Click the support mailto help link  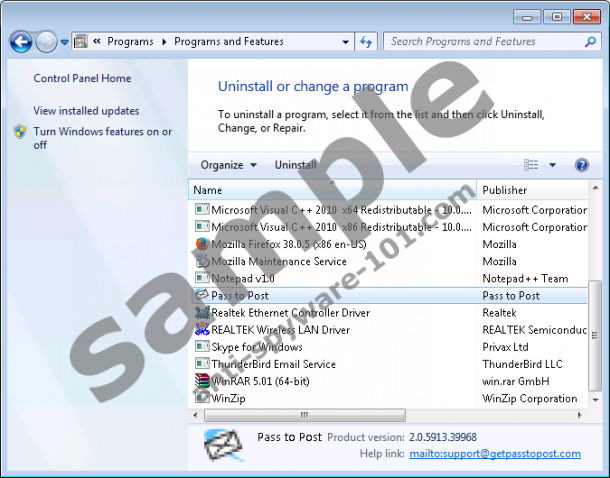(x=494, y=454)
